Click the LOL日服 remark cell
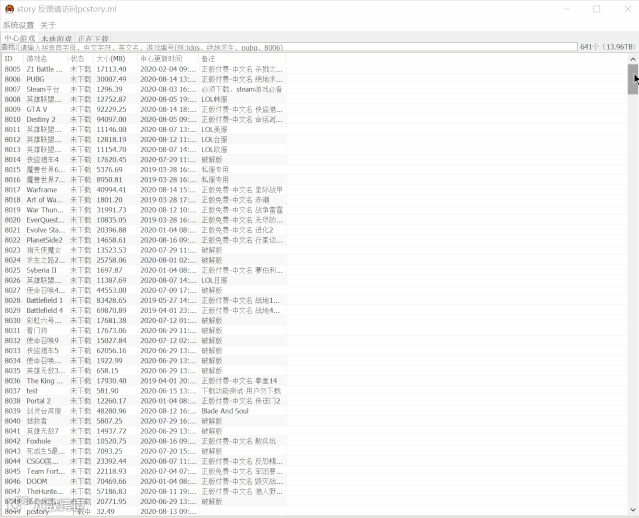 click(214, 280)
